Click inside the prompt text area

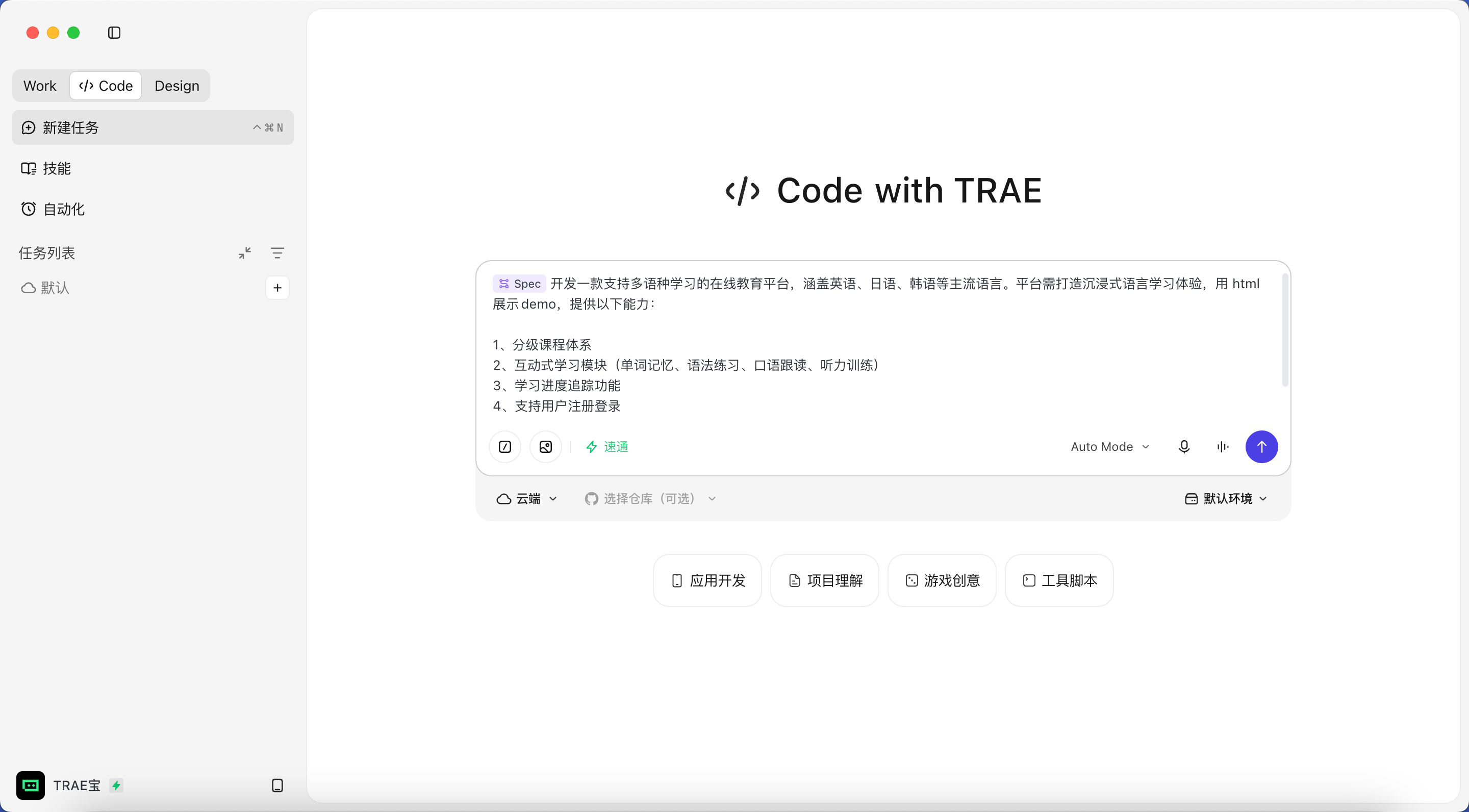pos(884,344)
